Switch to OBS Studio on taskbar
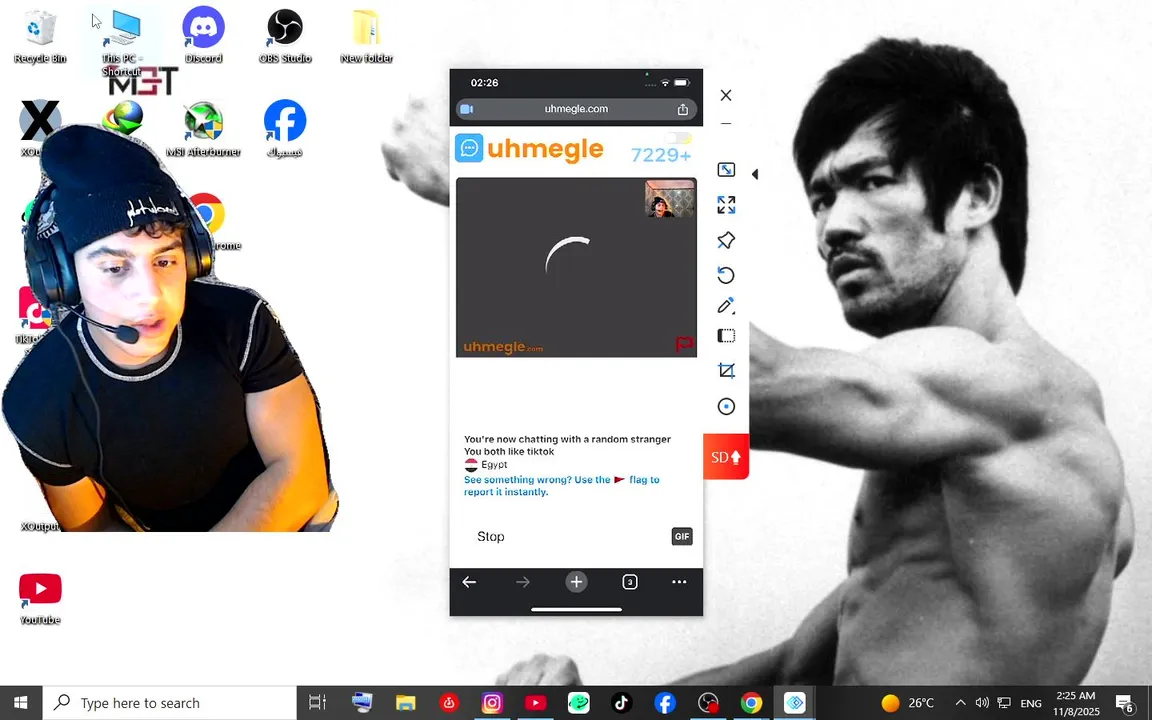 point(708,703)
